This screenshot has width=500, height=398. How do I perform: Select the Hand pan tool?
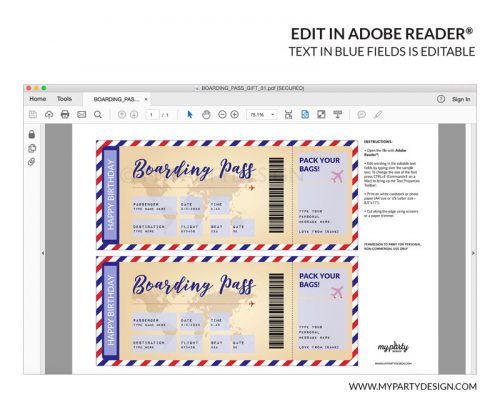click(206, 115)
